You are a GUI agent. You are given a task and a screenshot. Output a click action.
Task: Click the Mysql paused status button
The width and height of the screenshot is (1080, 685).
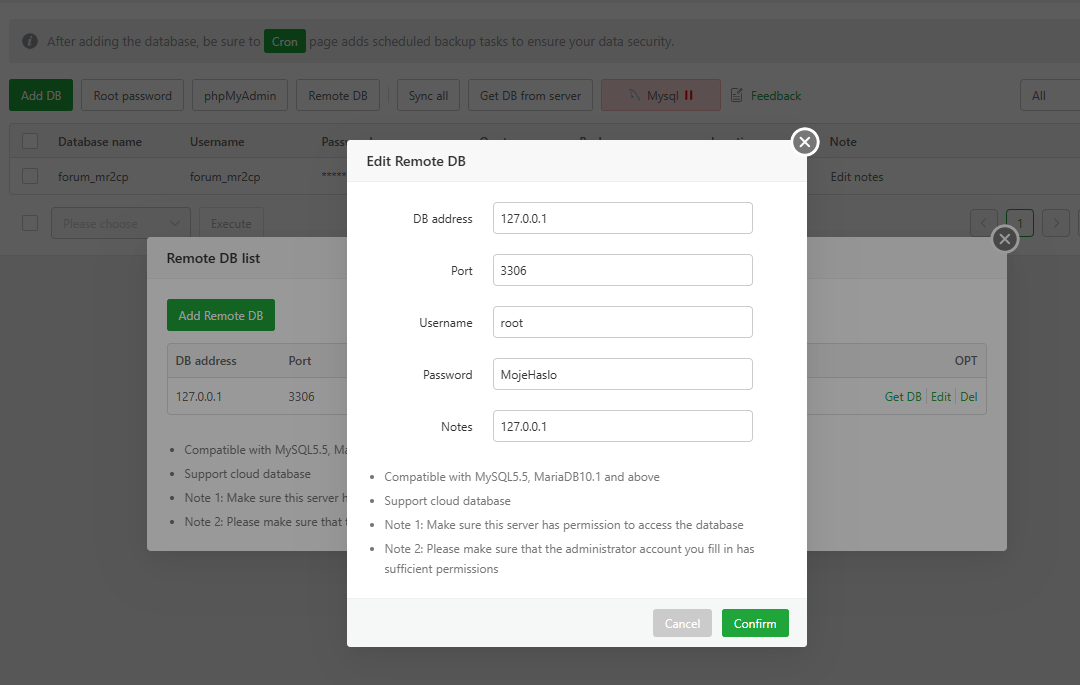point(661,96)
